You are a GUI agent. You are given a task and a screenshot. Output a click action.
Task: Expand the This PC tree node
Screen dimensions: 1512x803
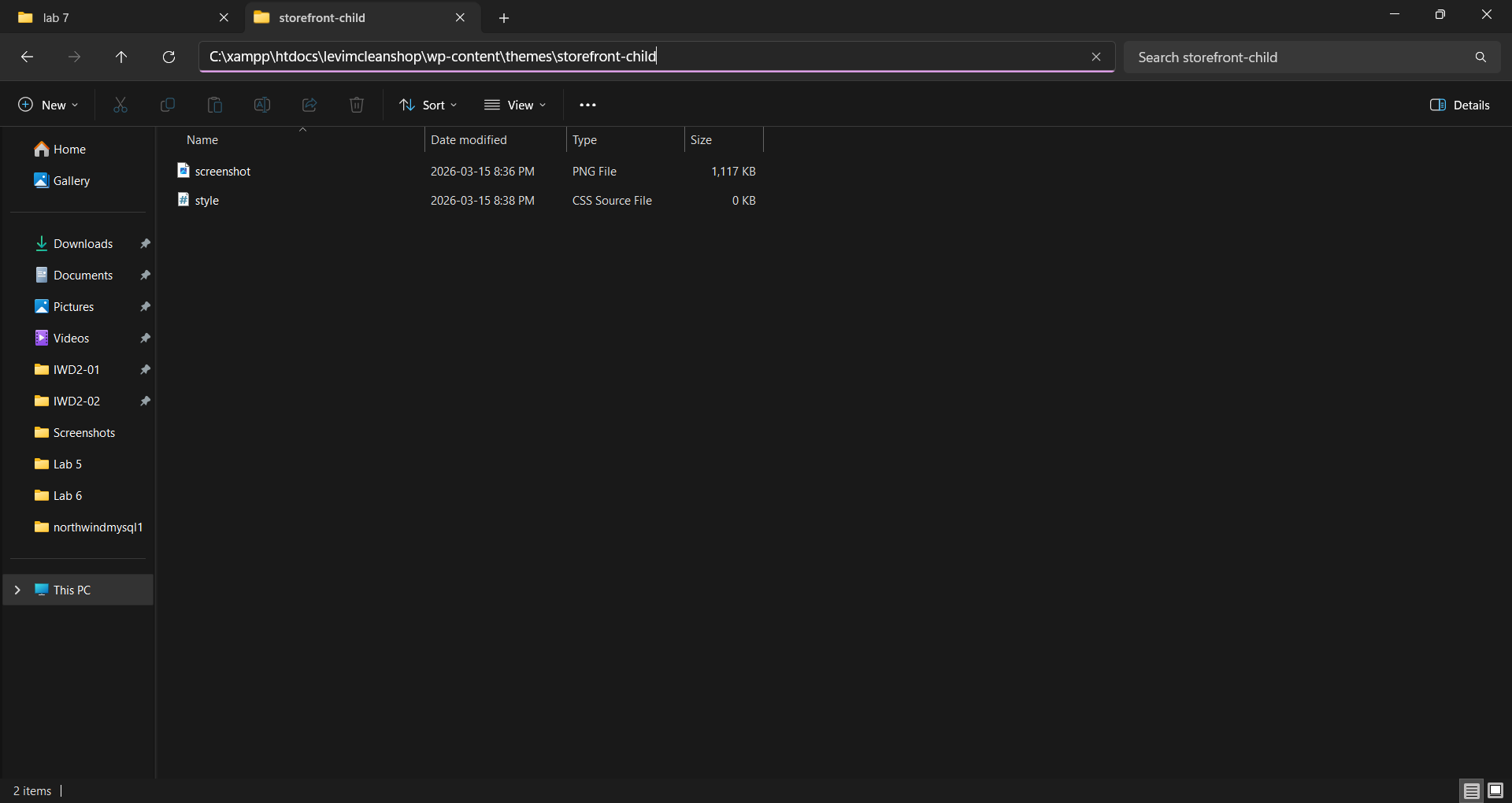click(17, 590)
